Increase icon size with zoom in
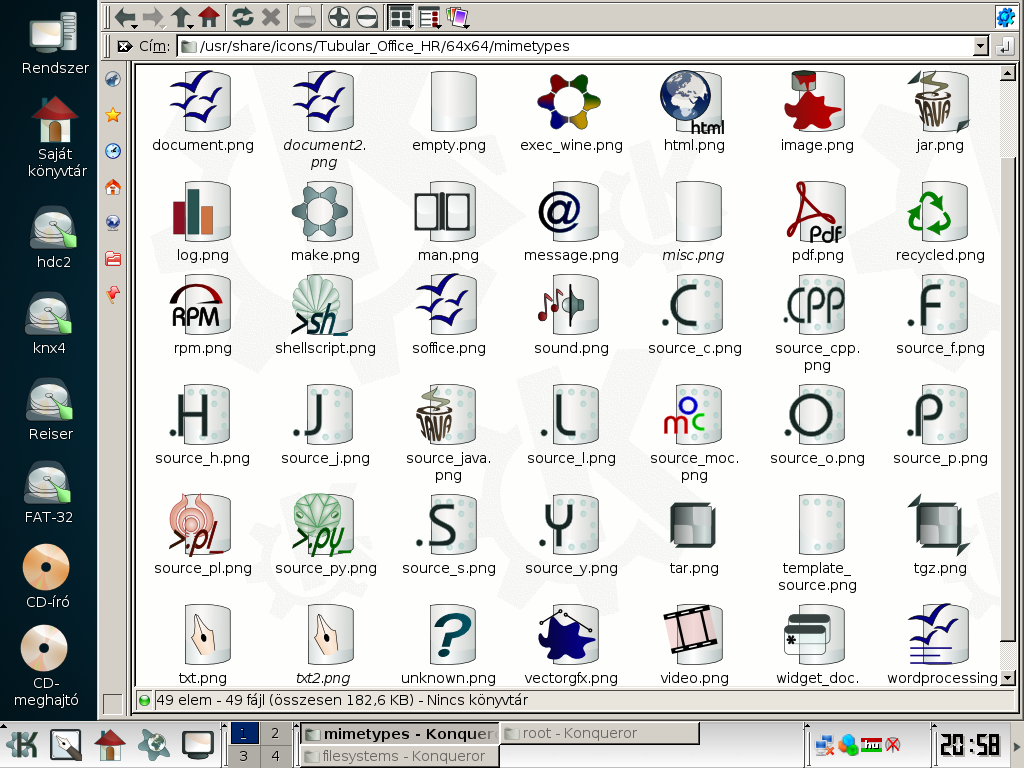The height and width of the screenshot is (768, 1024). (x=338, y=17)
